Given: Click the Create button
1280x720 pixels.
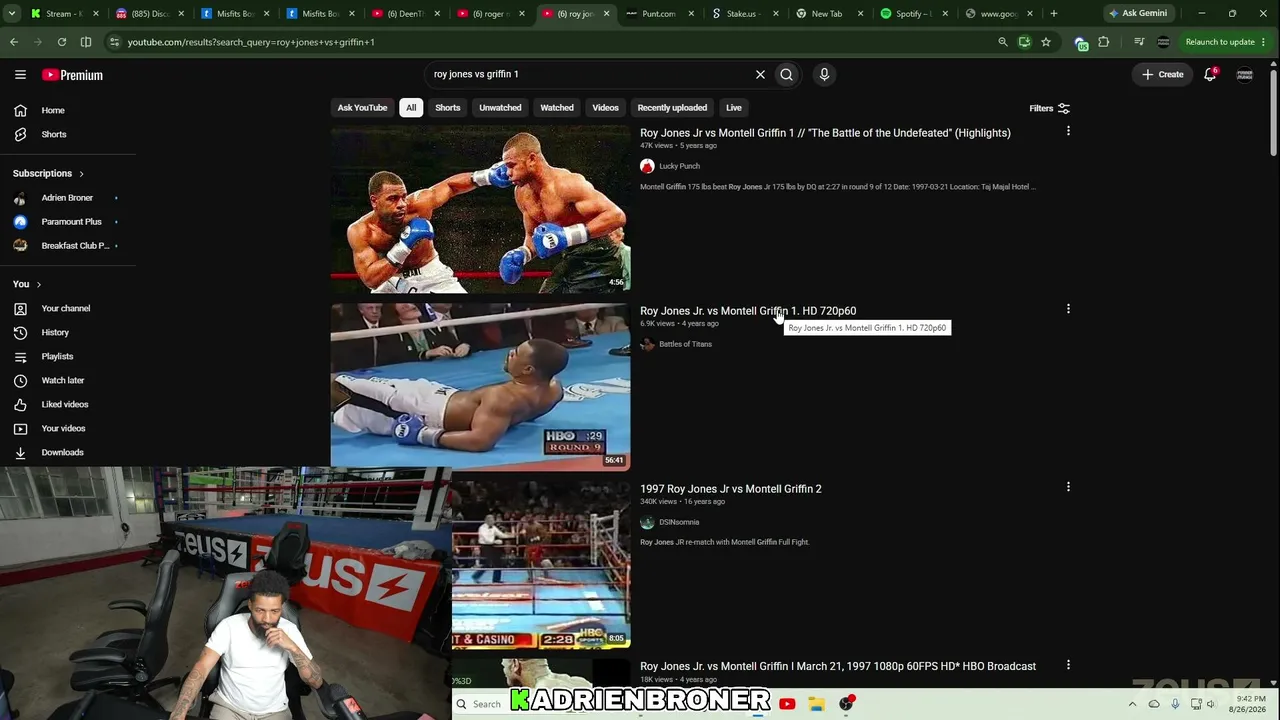Looking at the screenshot, I should click(1163, 74).
